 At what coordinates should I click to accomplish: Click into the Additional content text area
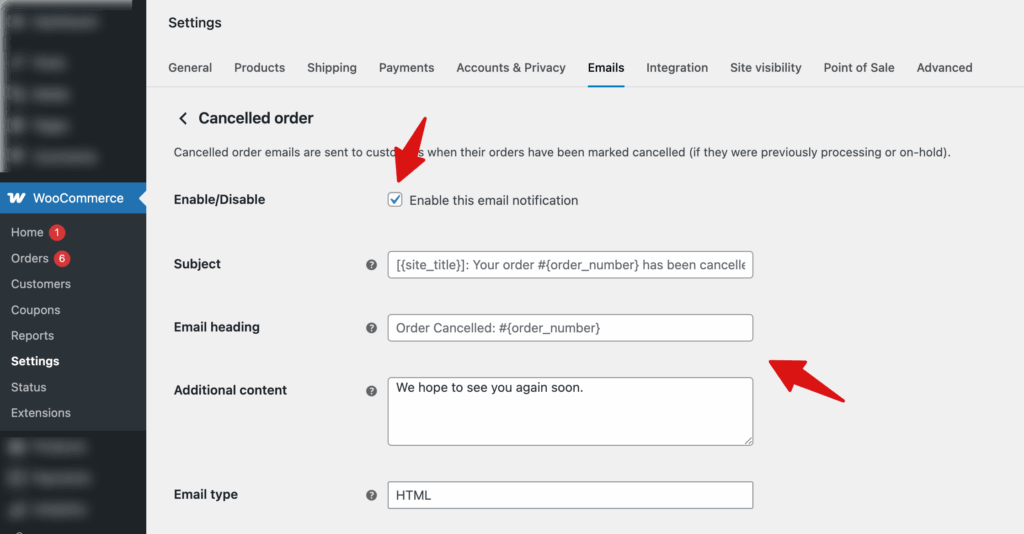(x=570, y=411)
